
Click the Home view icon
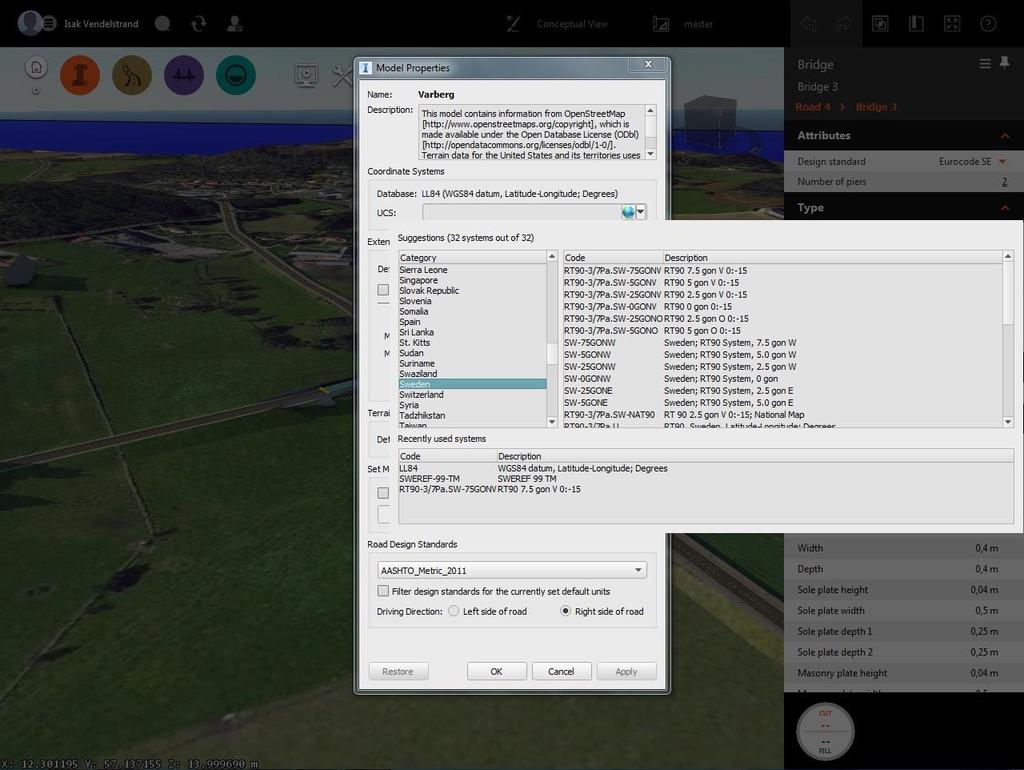tap(37, 67)
